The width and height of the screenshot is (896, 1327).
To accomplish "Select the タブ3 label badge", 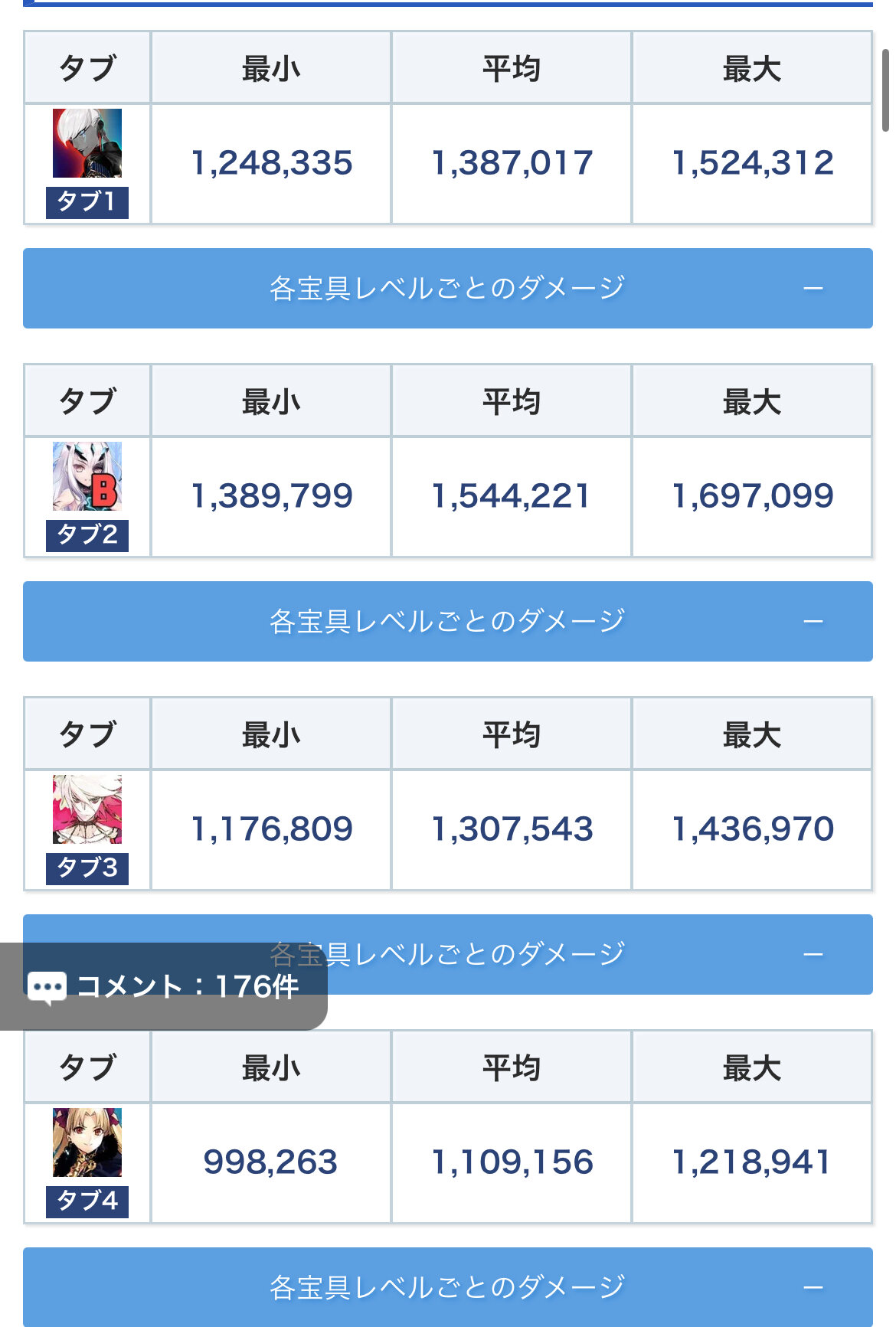I will [x=87, y=868].
